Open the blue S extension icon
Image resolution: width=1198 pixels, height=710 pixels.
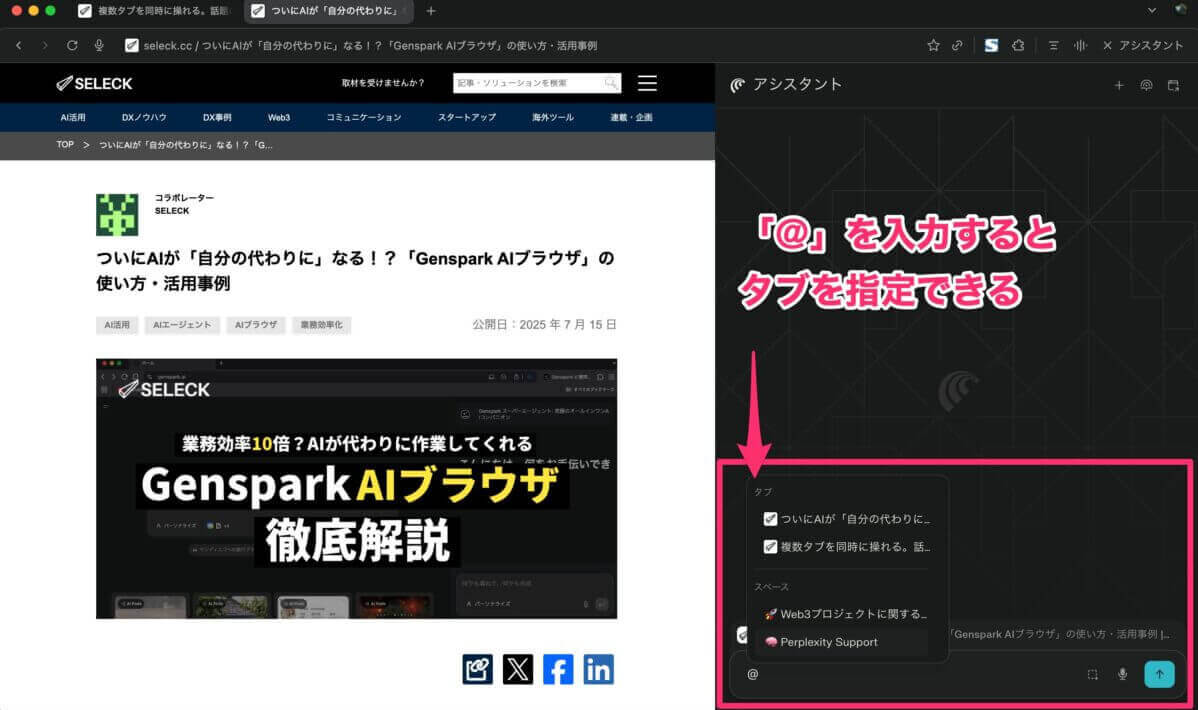pos(991,46)
